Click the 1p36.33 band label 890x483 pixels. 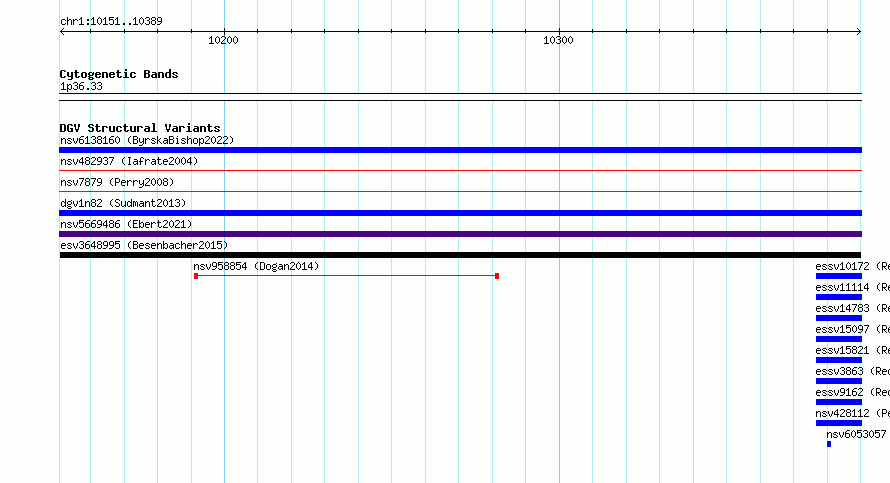[81, 87]
